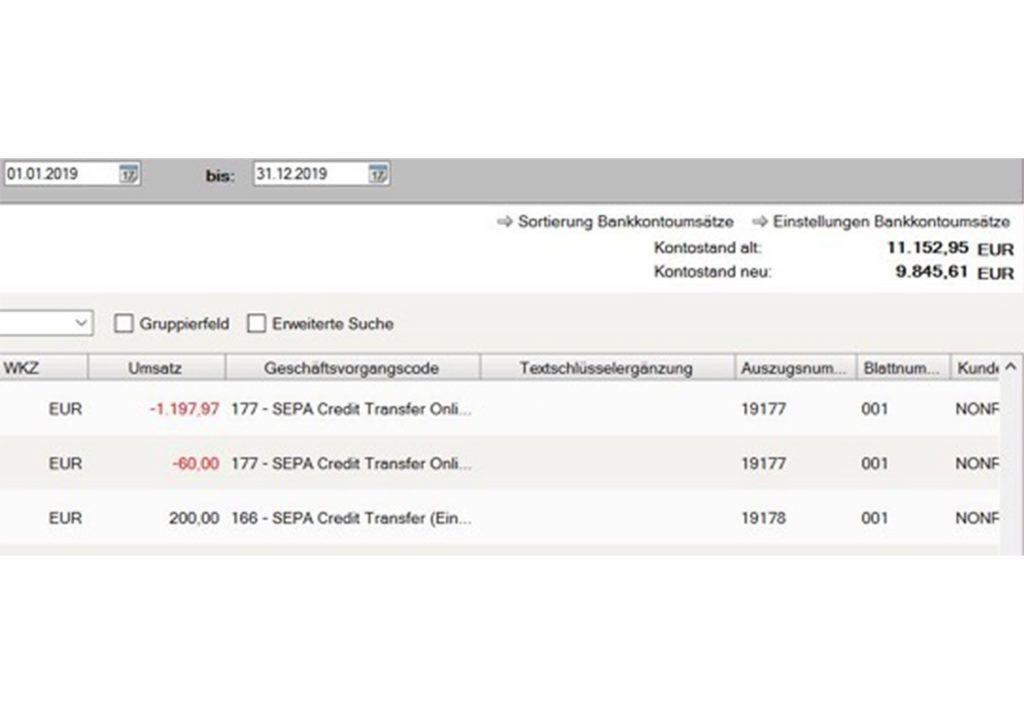
Task: Select statement number 19178
Action: point(763,519)
